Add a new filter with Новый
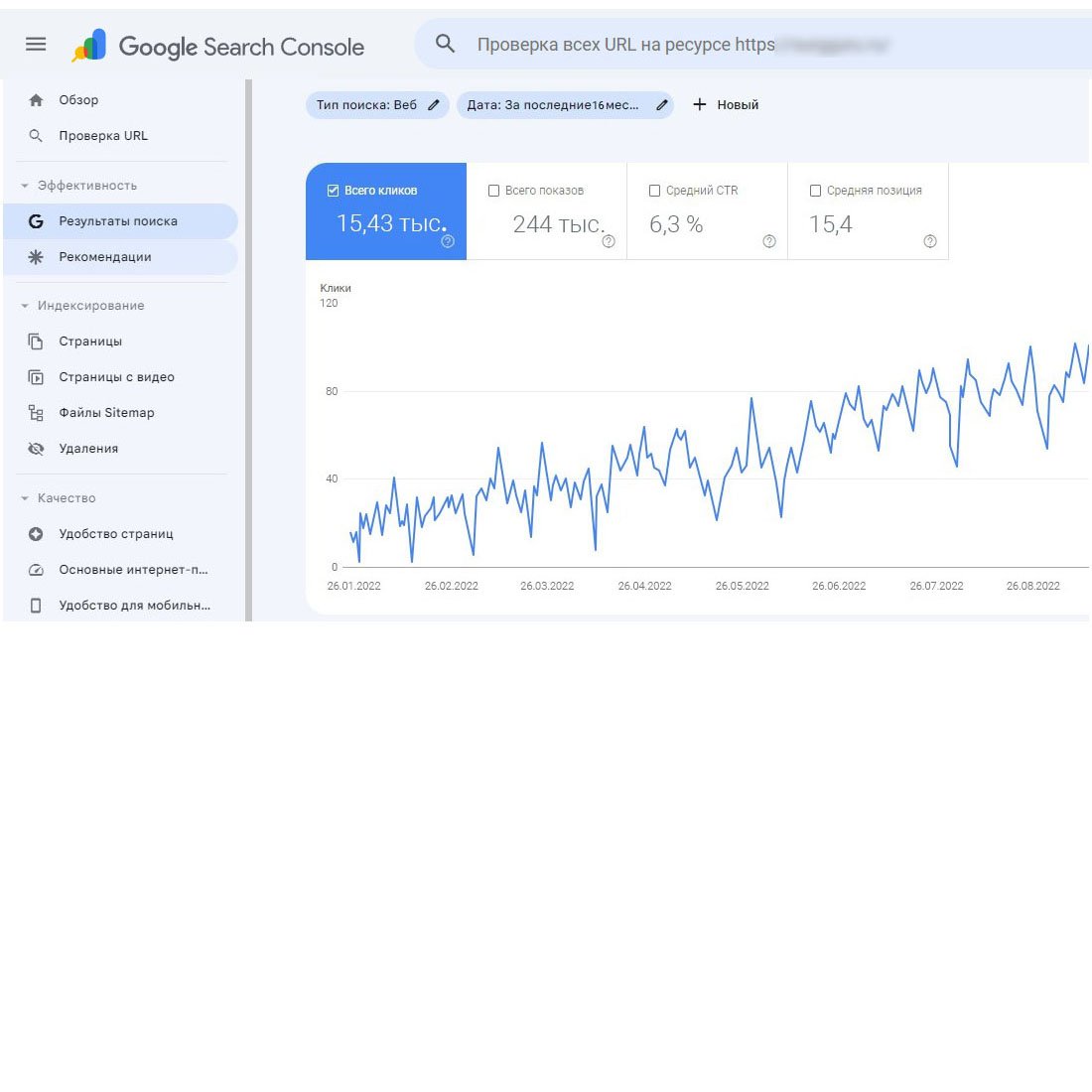The image size is (1092, 1092). tap(726, 105)
